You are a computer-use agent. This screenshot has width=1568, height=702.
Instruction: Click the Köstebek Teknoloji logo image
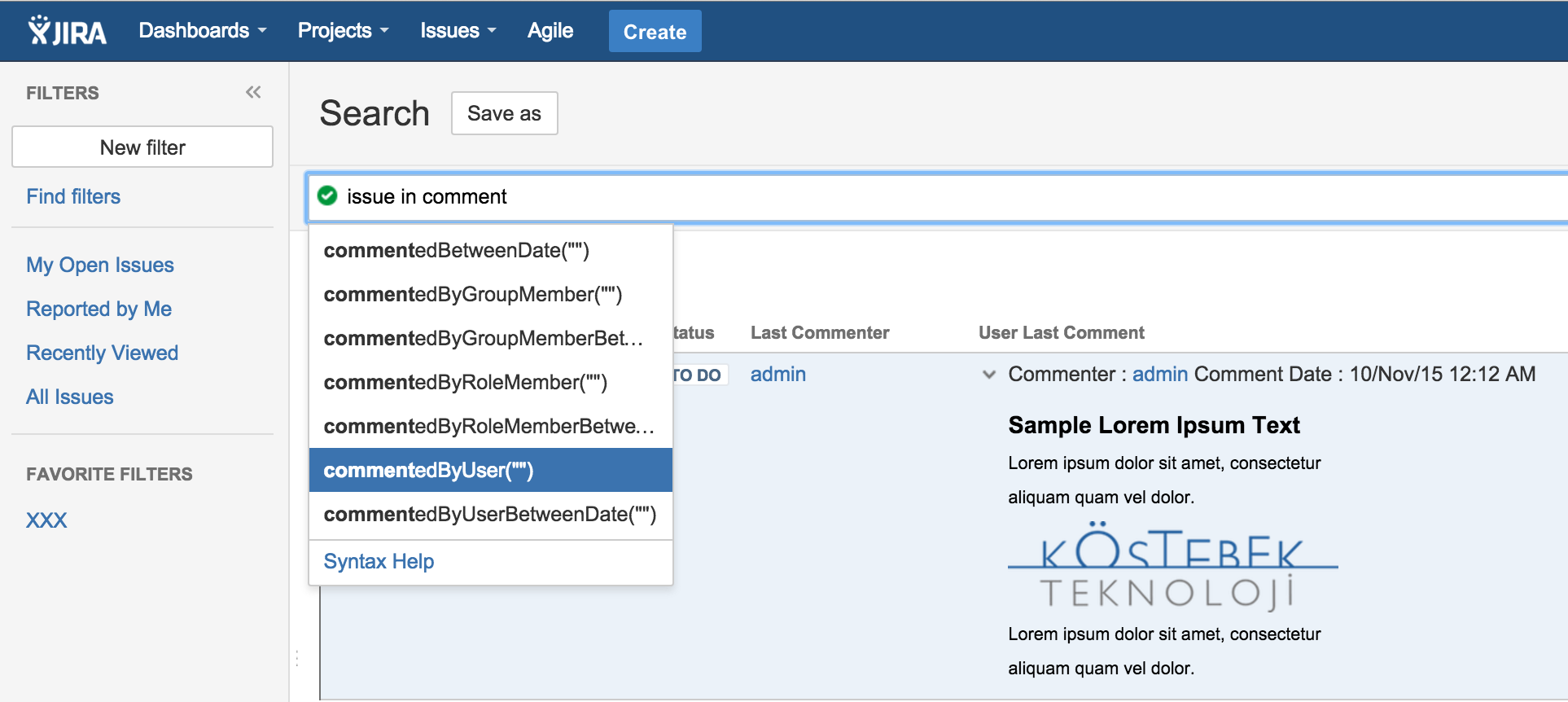point(1172,566)
